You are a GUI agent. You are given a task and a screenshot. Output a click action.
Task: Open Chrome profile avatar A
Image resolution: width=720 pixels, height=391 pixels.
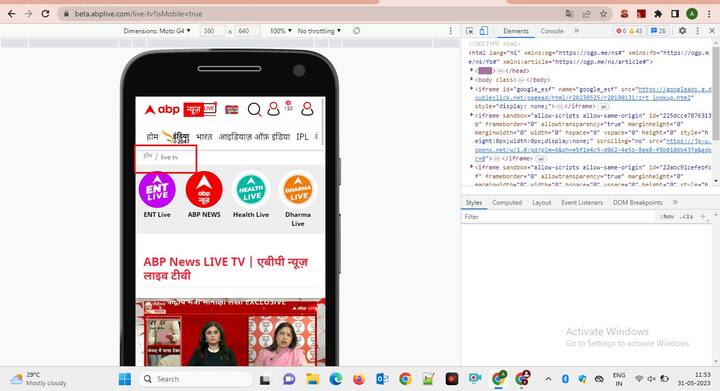(x=692, y=14)
